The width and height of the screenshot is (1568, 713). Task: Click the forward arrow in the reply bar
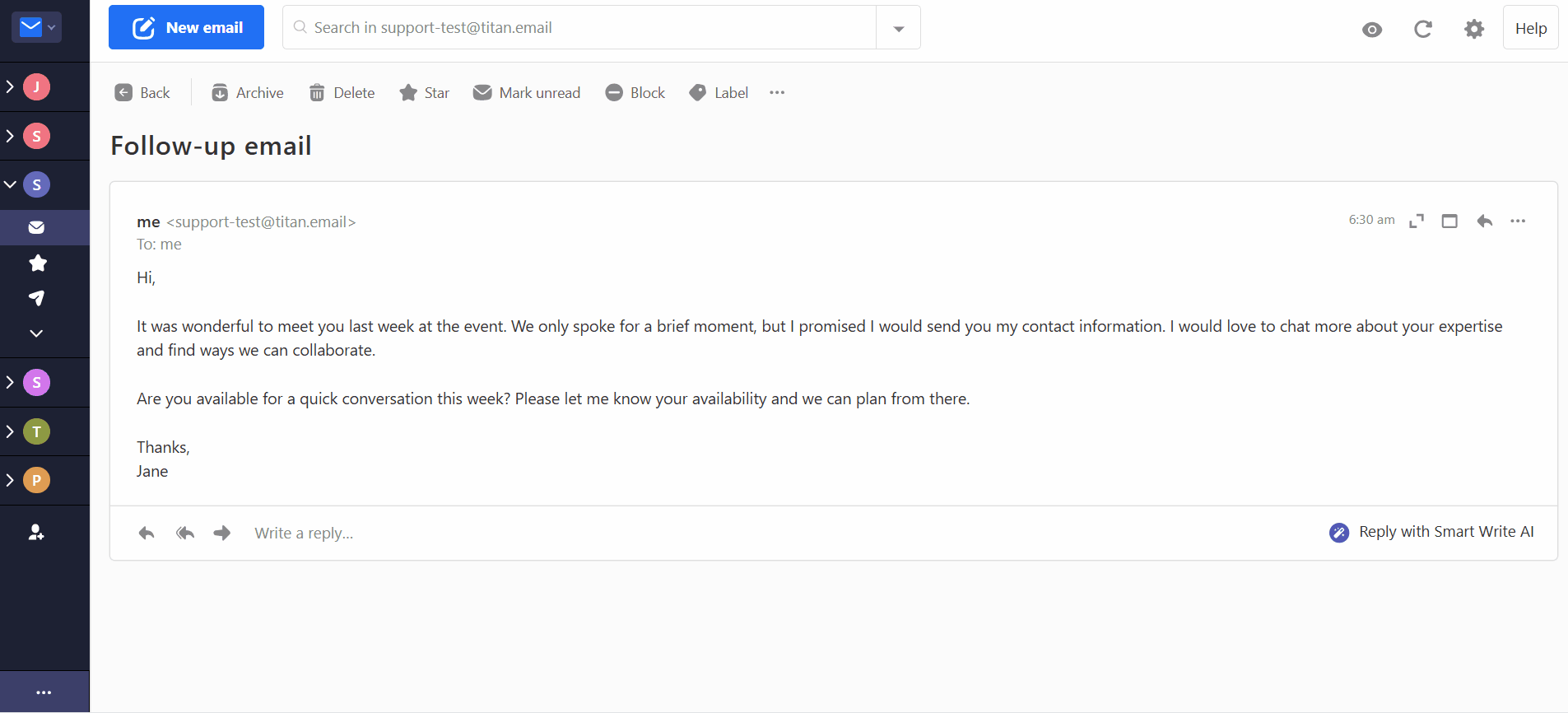click(x=222, y=534)
